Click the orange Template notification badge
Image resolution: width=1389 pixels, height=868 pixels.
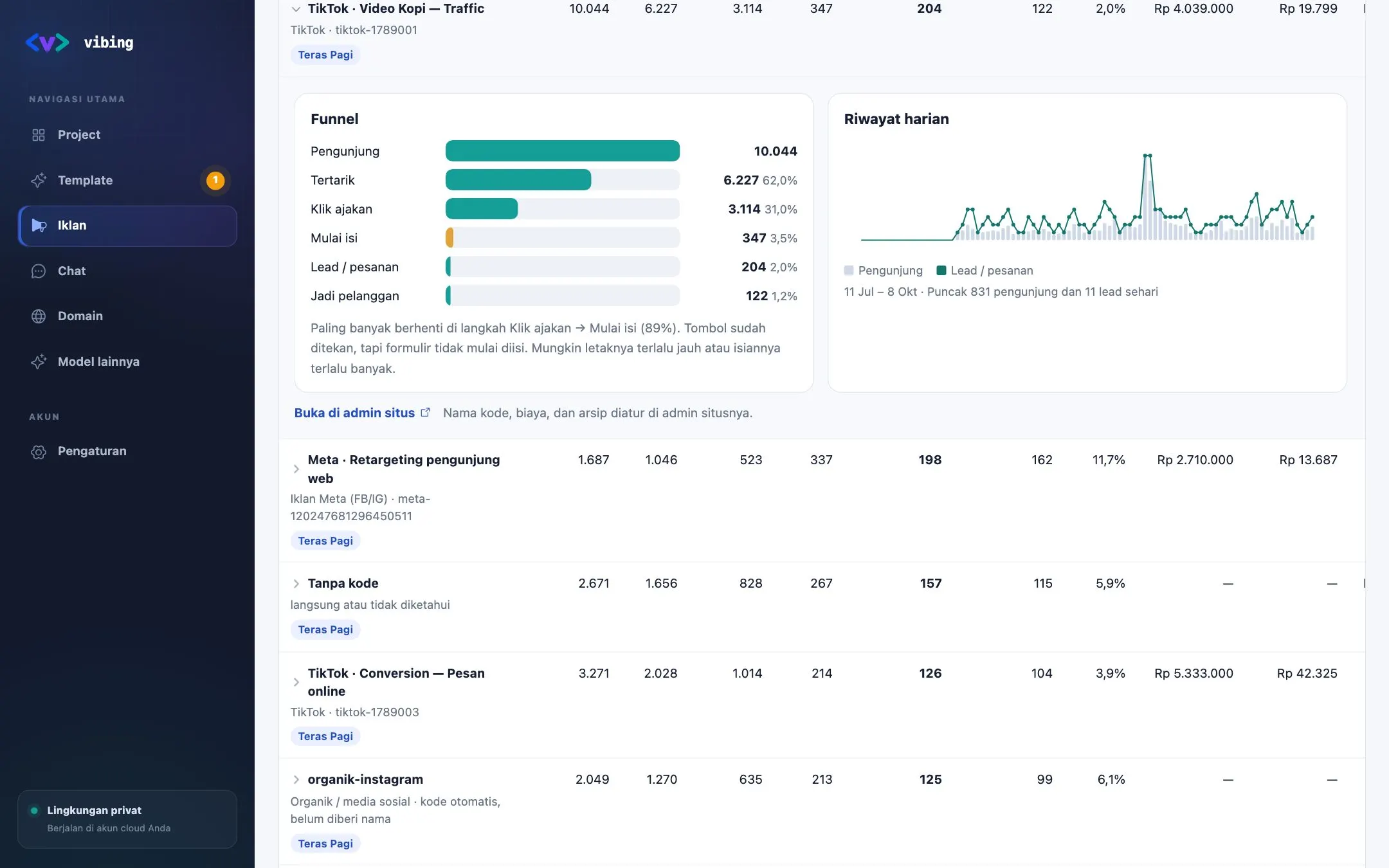[x=215, y=180]
